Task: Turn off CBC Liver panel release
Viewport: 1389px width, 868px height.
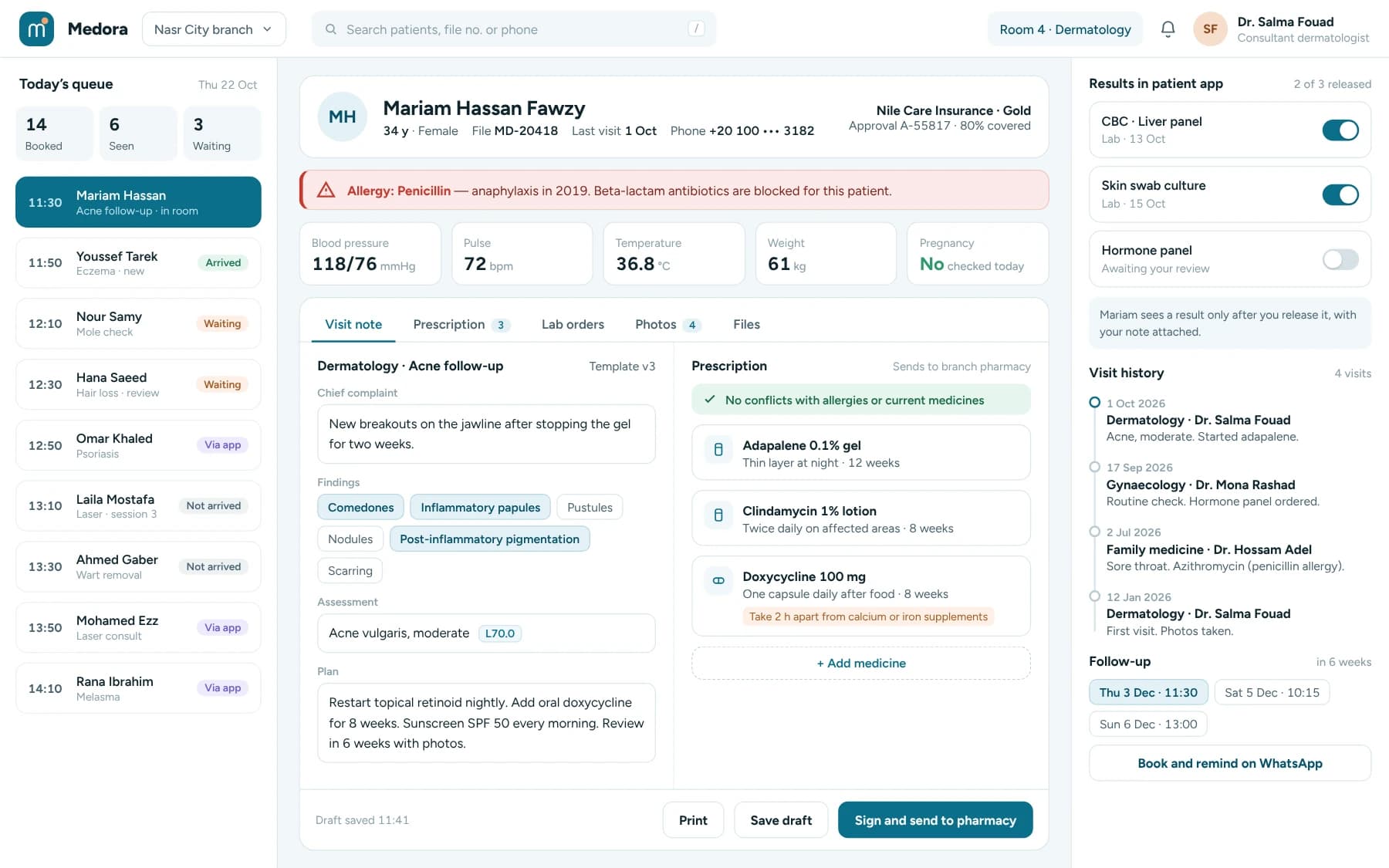Action: point(1340,130)
